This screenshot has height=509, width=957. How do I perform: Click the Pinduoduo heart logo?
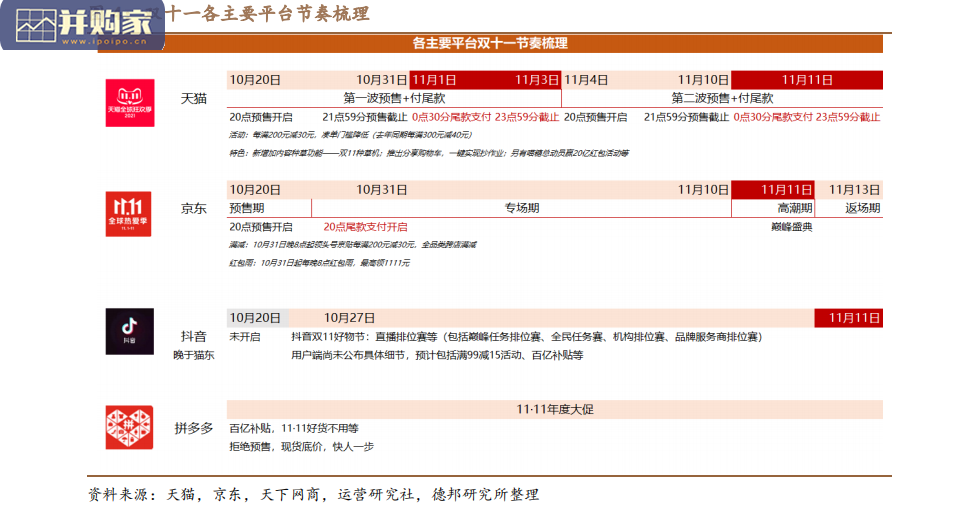(x=129, y=427)
